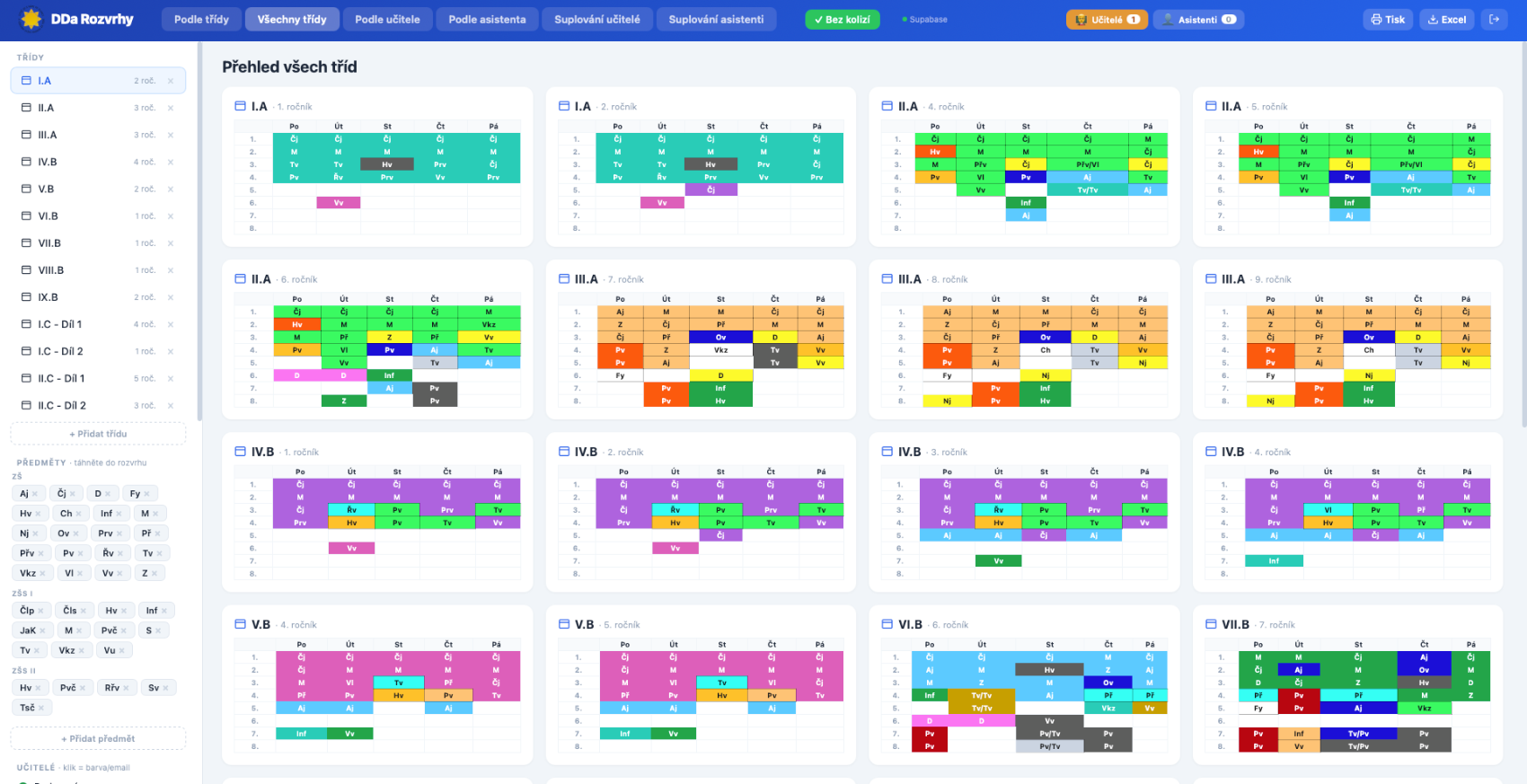Toggle the Asistenti filter button
Viewport: 1527px width, 784px height.
click(x=1198, y=19)
